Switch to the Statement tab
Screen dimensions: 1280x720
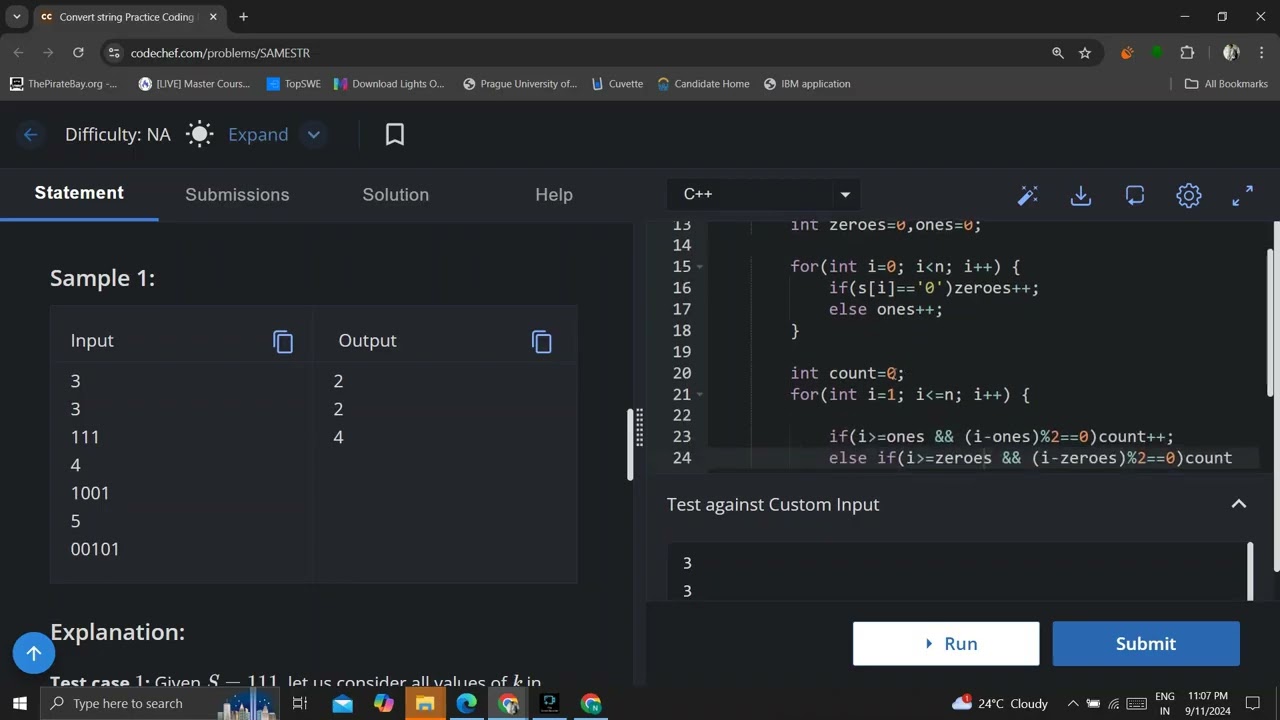[x=79, y=193]
